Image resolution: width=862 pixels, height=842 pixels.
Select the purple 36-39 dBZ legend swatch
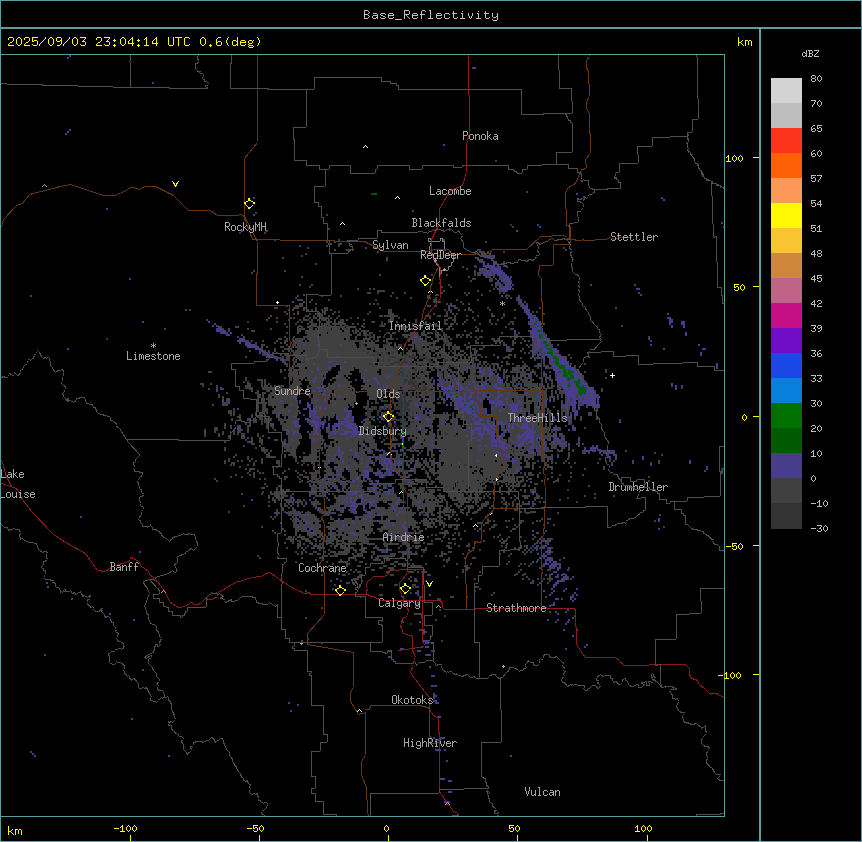(x=786, y=341)
